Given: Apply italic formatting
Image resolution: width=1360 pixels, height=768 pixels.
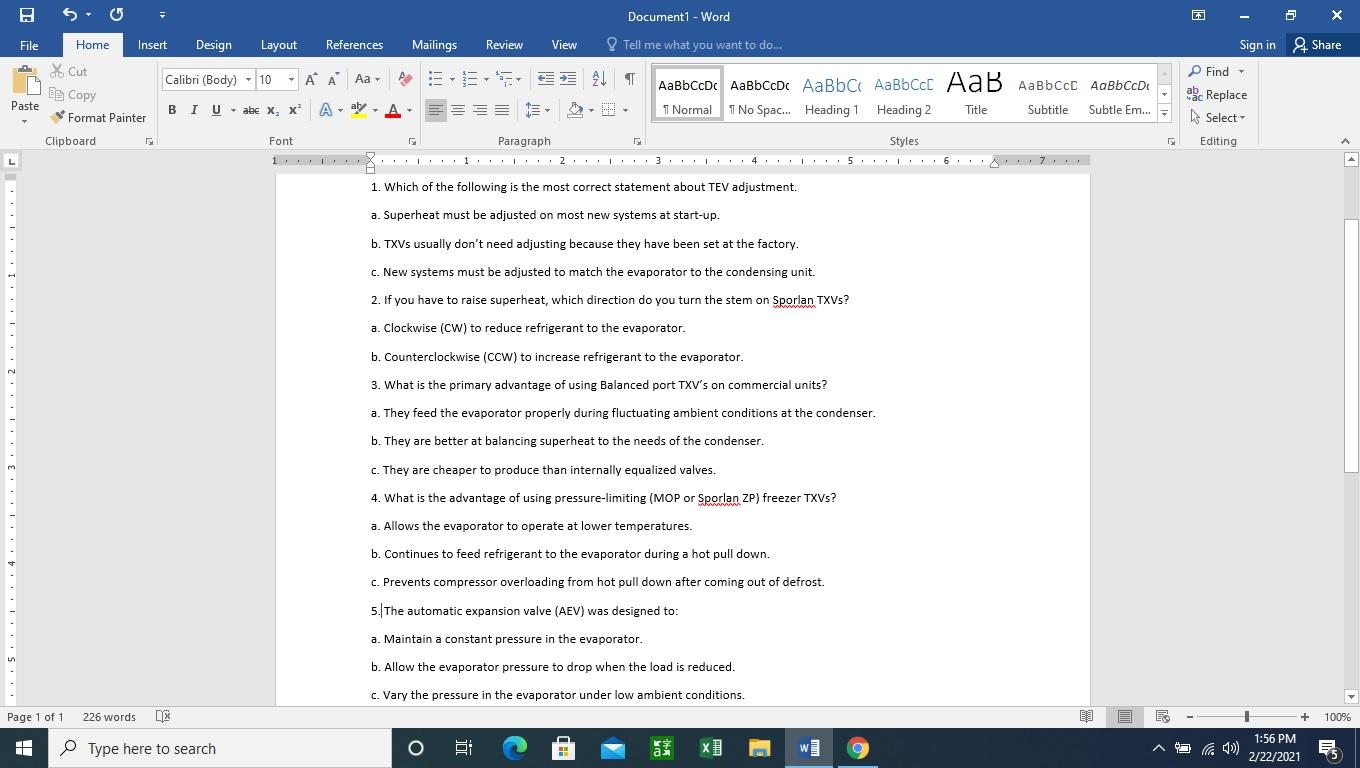Looking at the screenshot, I should pos(193,110).
